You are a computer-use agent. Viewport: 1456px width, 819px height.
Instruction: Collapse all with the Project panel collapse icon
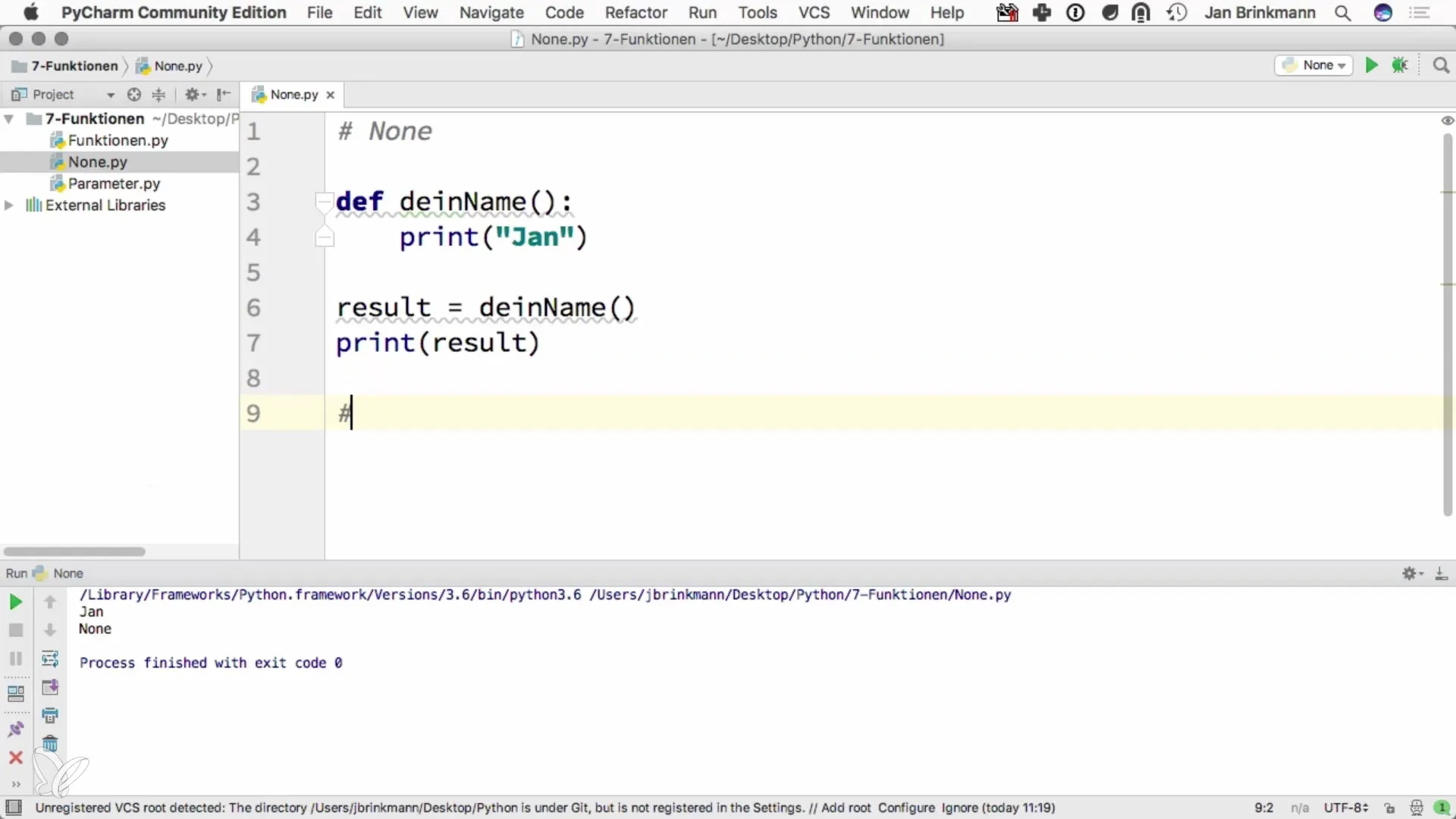tap(158, 95)
